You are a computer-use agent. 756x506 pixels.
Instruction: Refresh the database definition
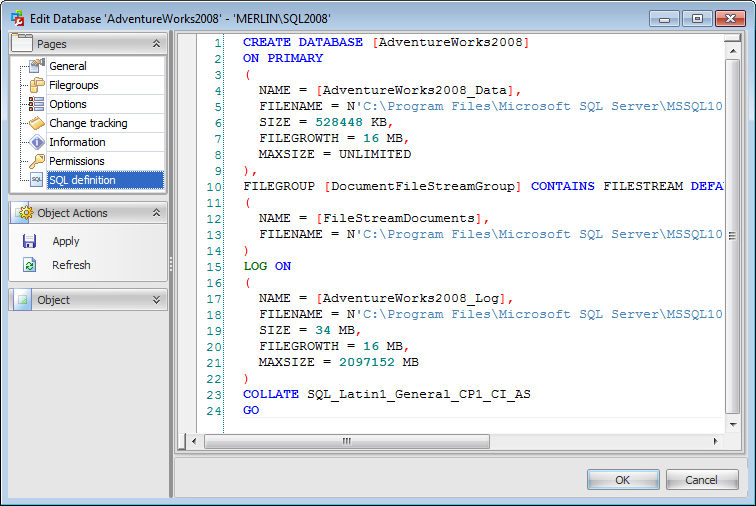click(x=71, y=265)
